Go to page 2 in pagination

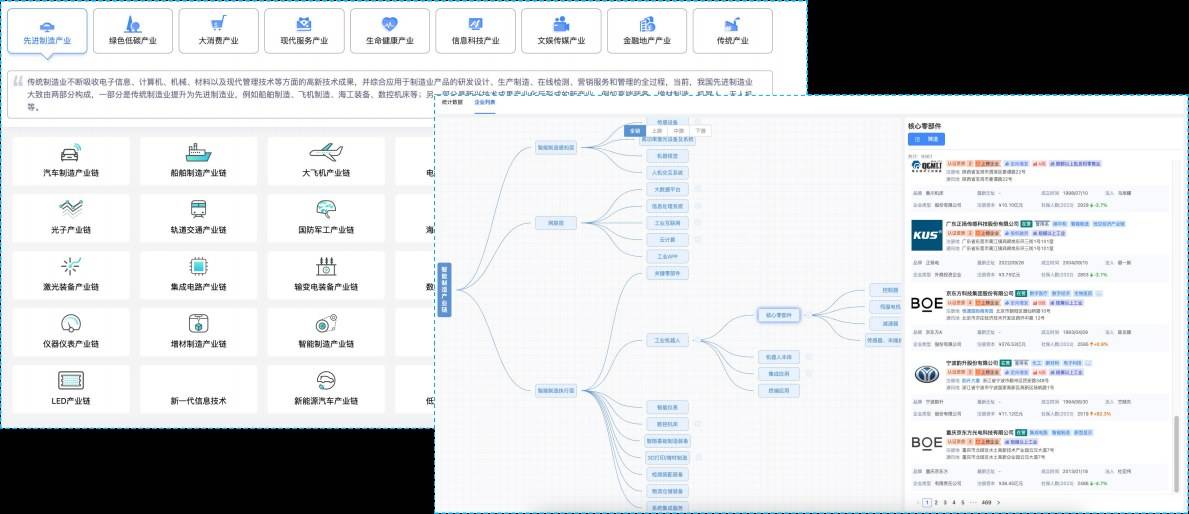[936, 502]
